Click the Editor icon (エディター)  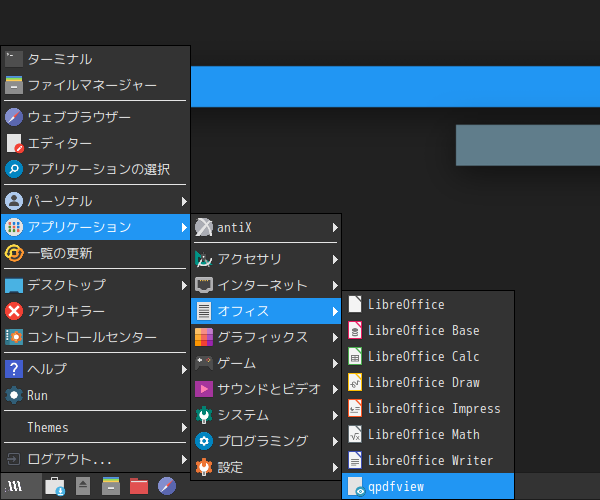click(x=15, y=143)
